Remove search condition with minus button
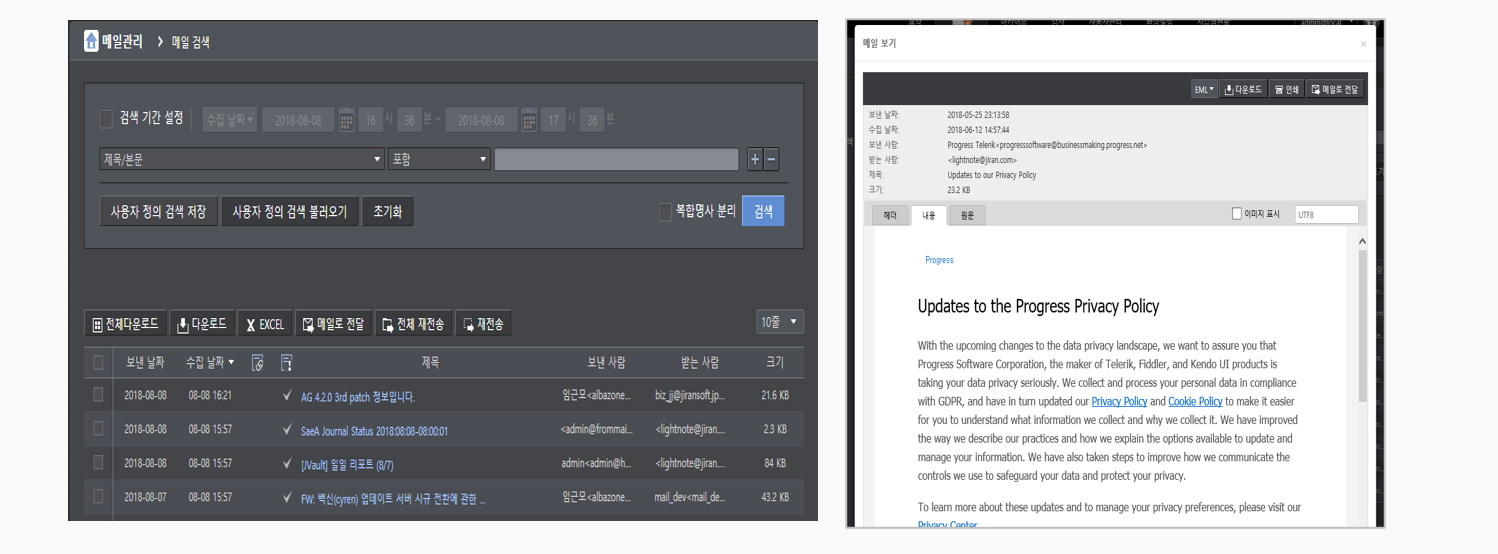 coord(771,159)
